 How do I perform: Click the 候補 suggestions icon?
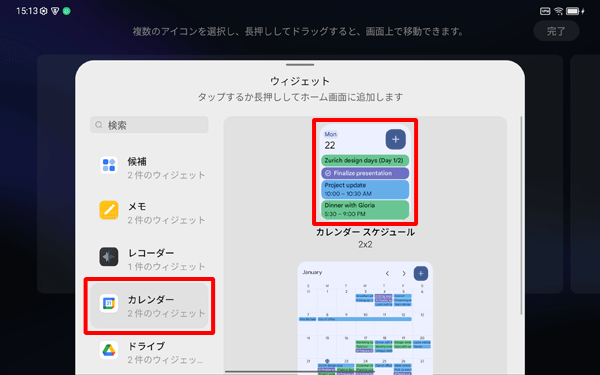(109, 165)
